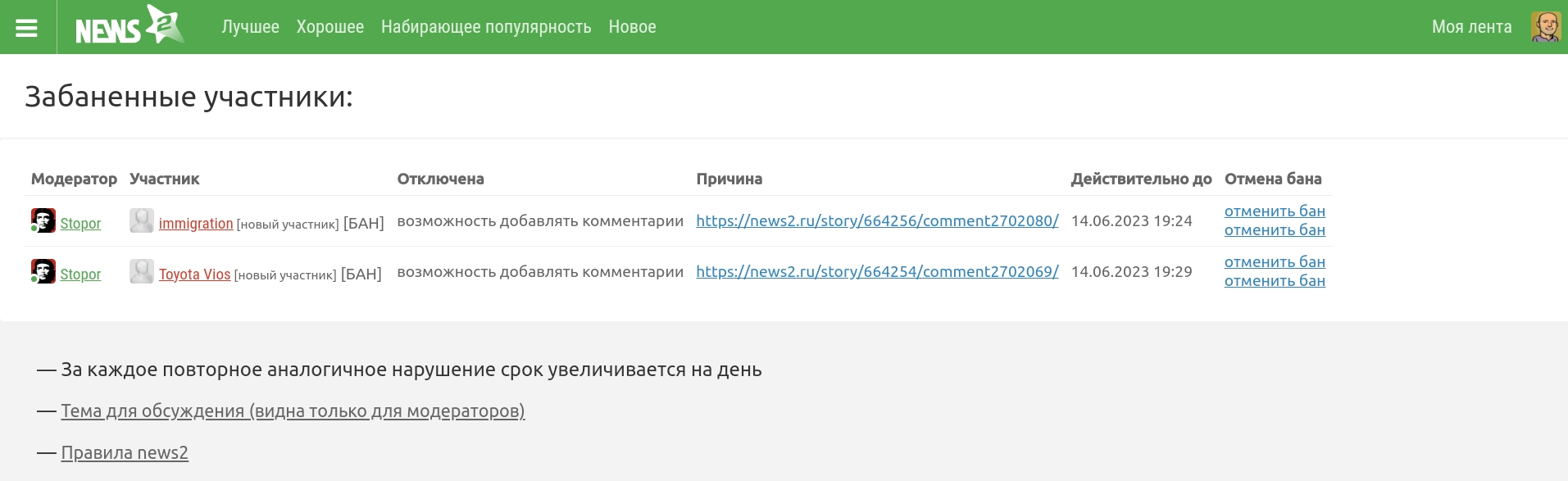
Task: Click the NEWS2 logo
Action: pos(130,25)
